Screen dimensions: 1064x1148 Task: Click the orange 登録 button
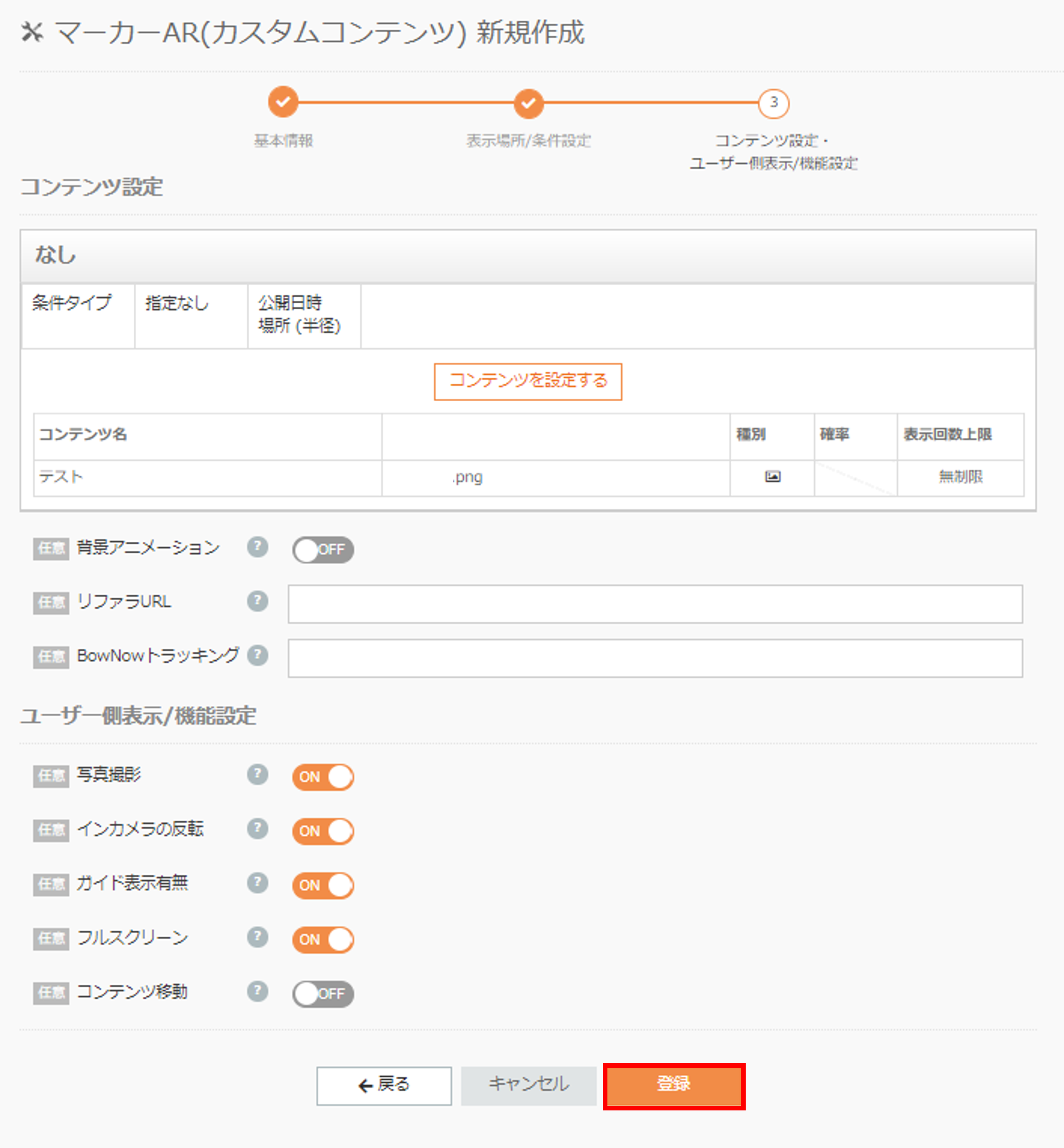coord(674,1086)
